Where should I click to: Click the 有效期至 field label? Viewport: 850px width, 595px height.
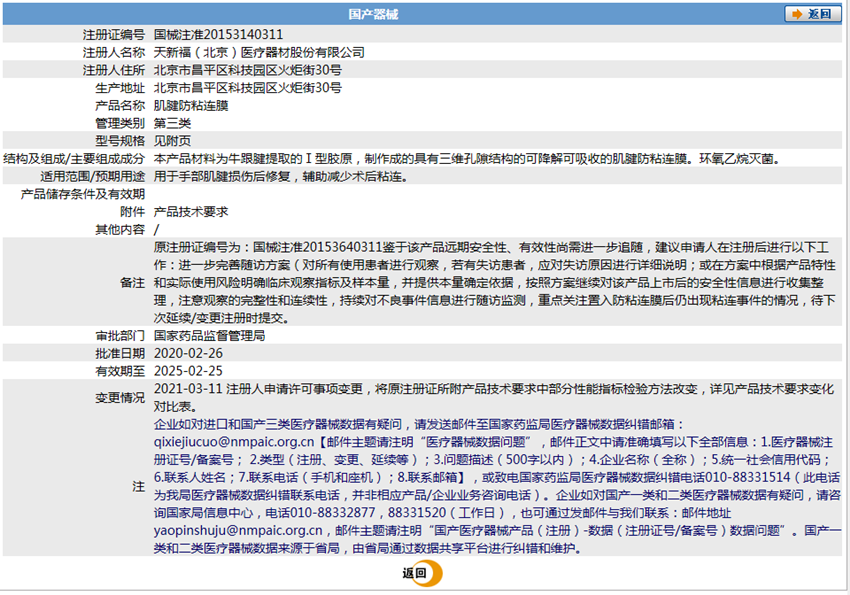coord(120,371)
